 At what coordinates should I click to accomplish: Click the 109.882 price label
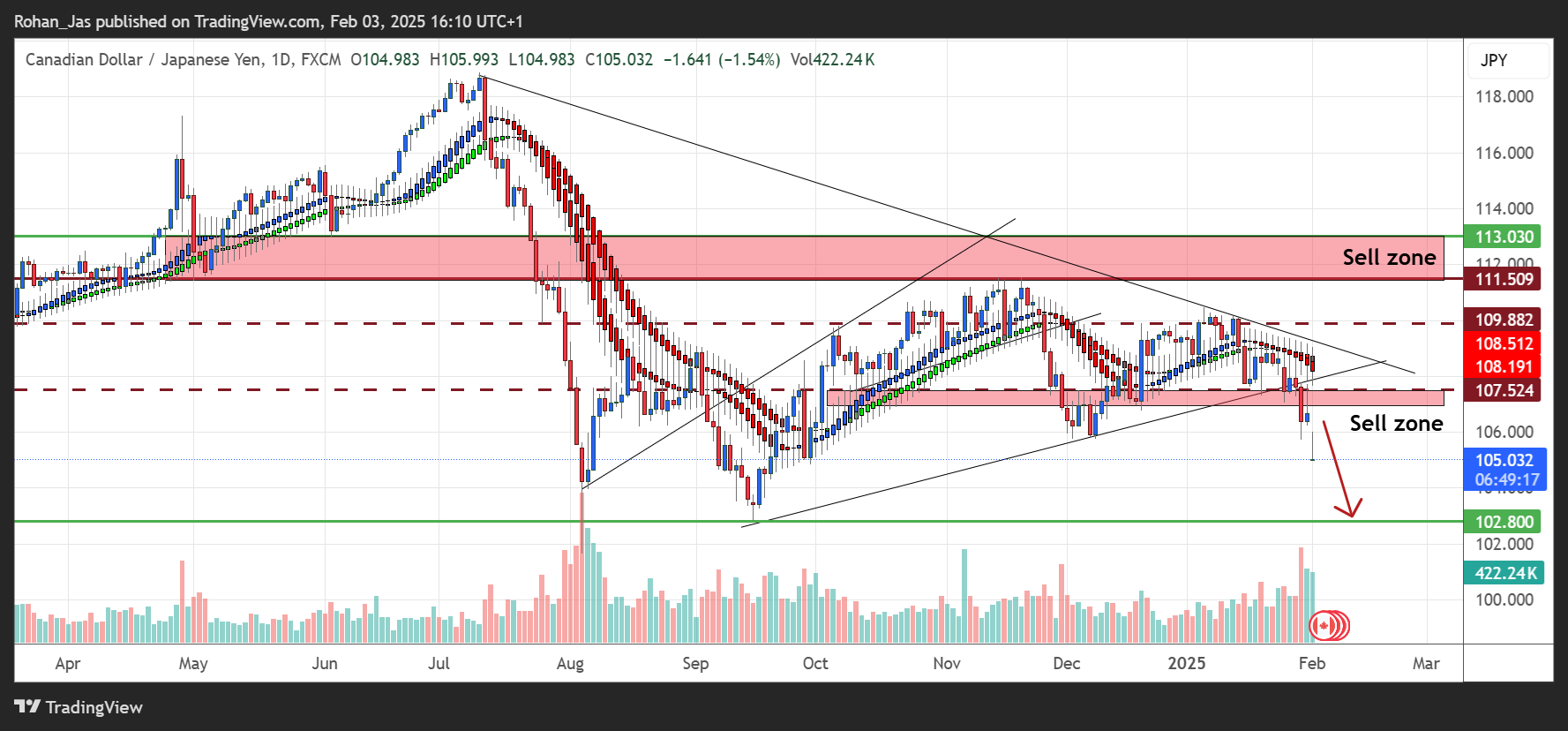pos(1504,320)
